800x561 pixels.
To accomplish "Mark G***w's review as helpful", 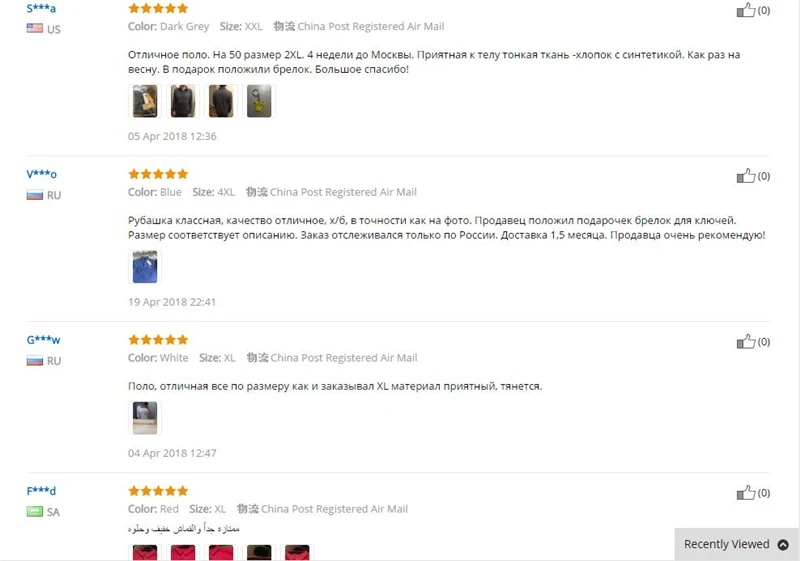I will [746, 341].
